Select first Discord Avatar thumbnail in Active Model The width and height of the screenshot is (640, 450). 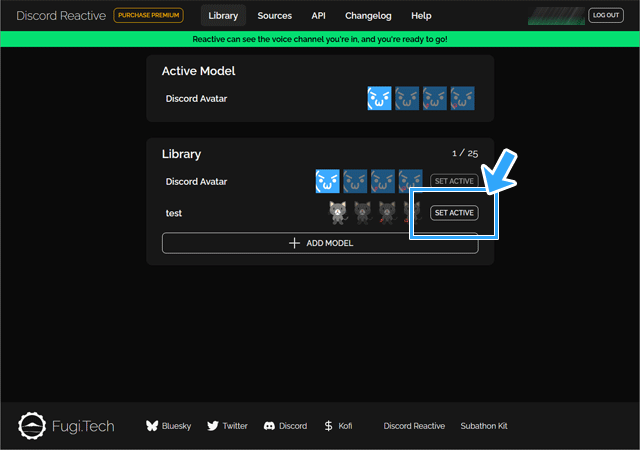click(379, 99)
